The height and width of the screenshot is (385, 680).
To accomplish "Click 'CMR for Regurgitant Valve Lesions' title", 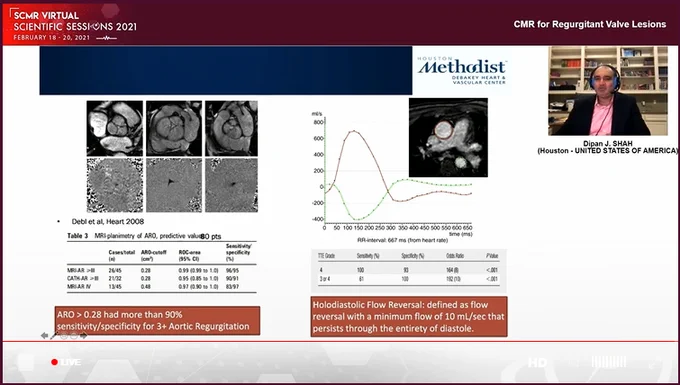I will tap(590, 24).
